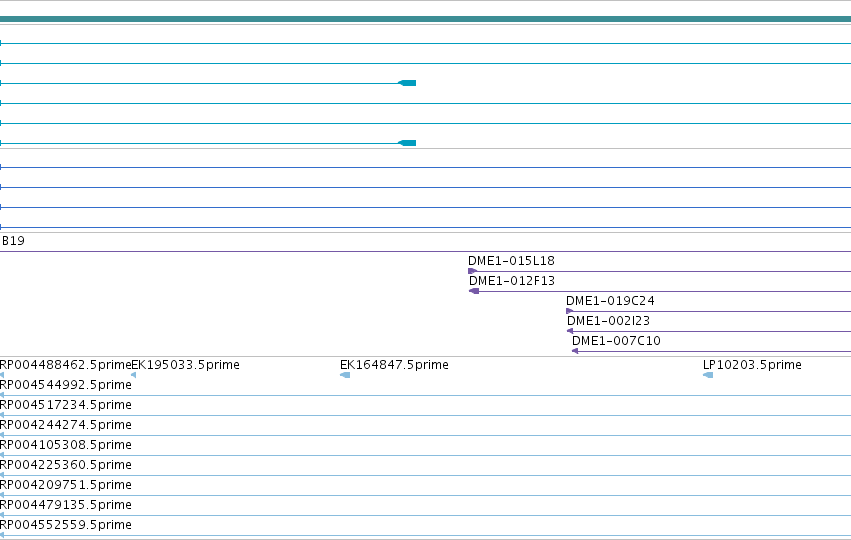This screenshot has width=851, height=540.
Task: Click the RP004209751.5prime label
Action: [66, 486]
